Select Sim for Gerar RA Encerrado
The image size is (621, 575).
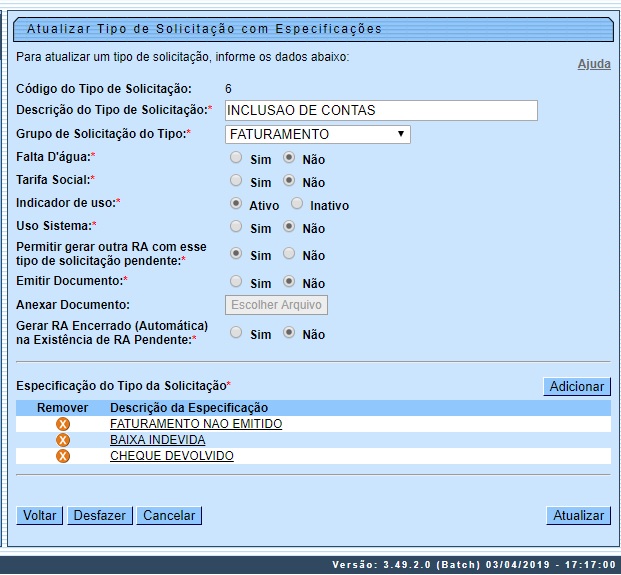coord(236,333)
